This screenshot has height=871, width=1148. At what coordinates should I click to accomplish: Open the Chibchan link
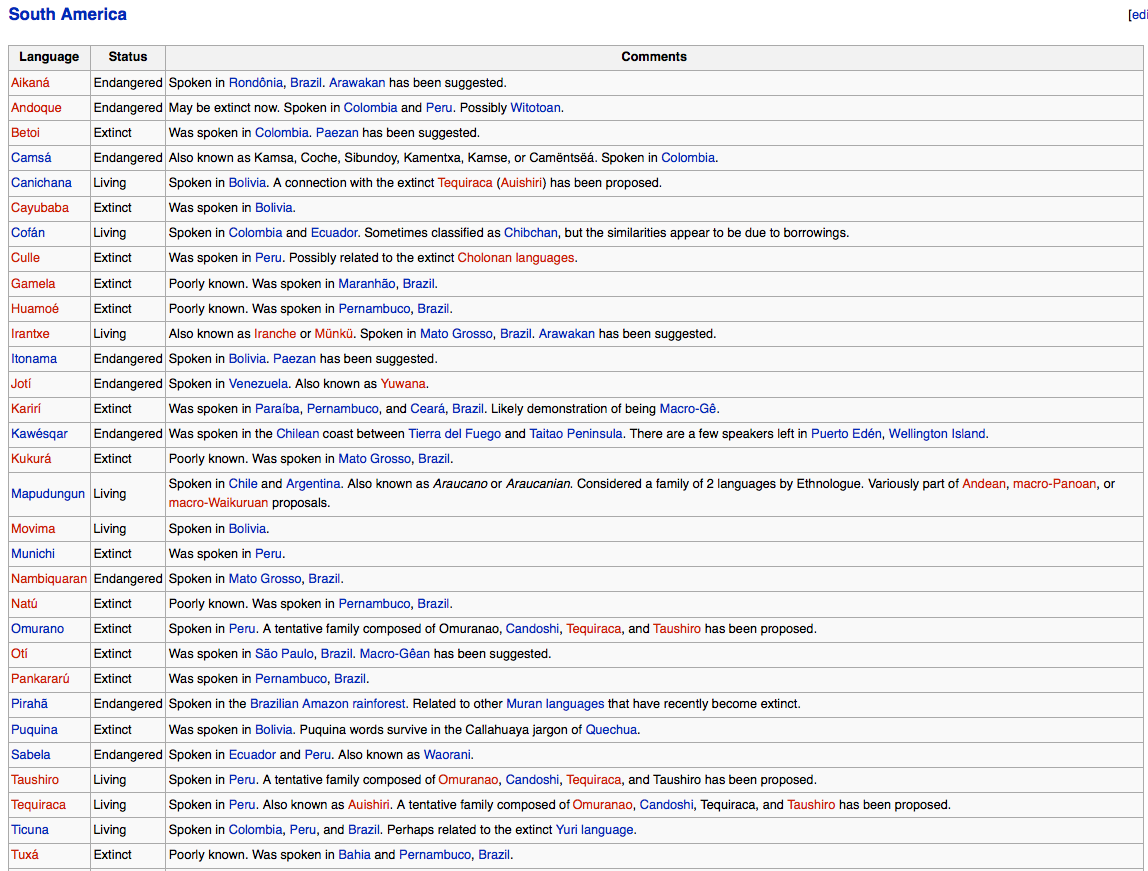pos(530,232)
